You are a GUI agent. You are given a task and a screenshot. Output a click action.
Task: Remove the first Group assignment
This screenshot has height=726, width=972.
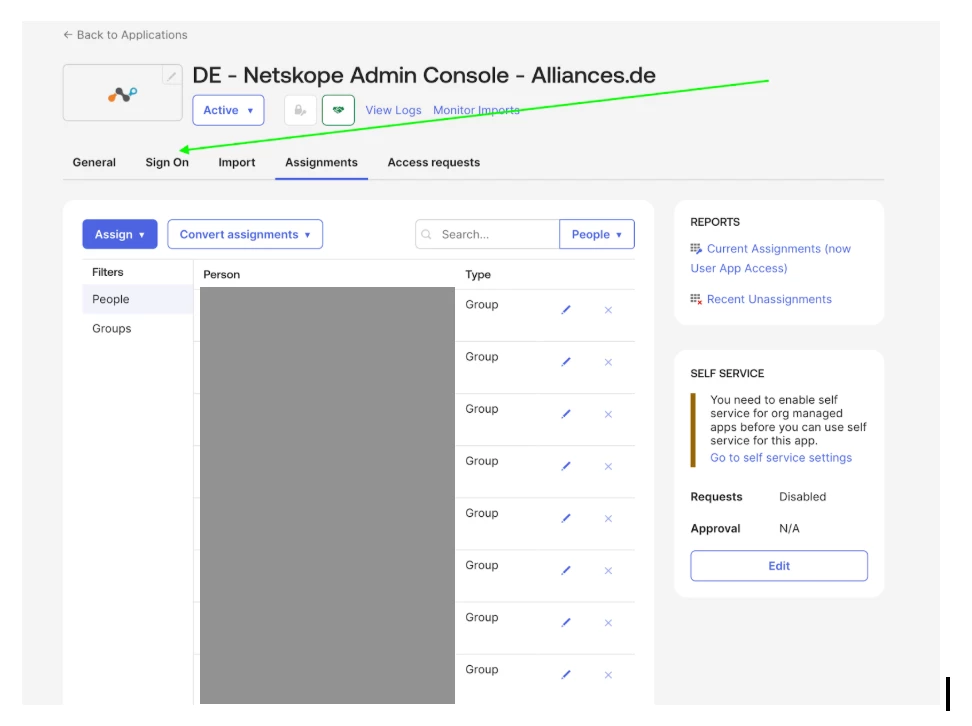click(608, 310)
